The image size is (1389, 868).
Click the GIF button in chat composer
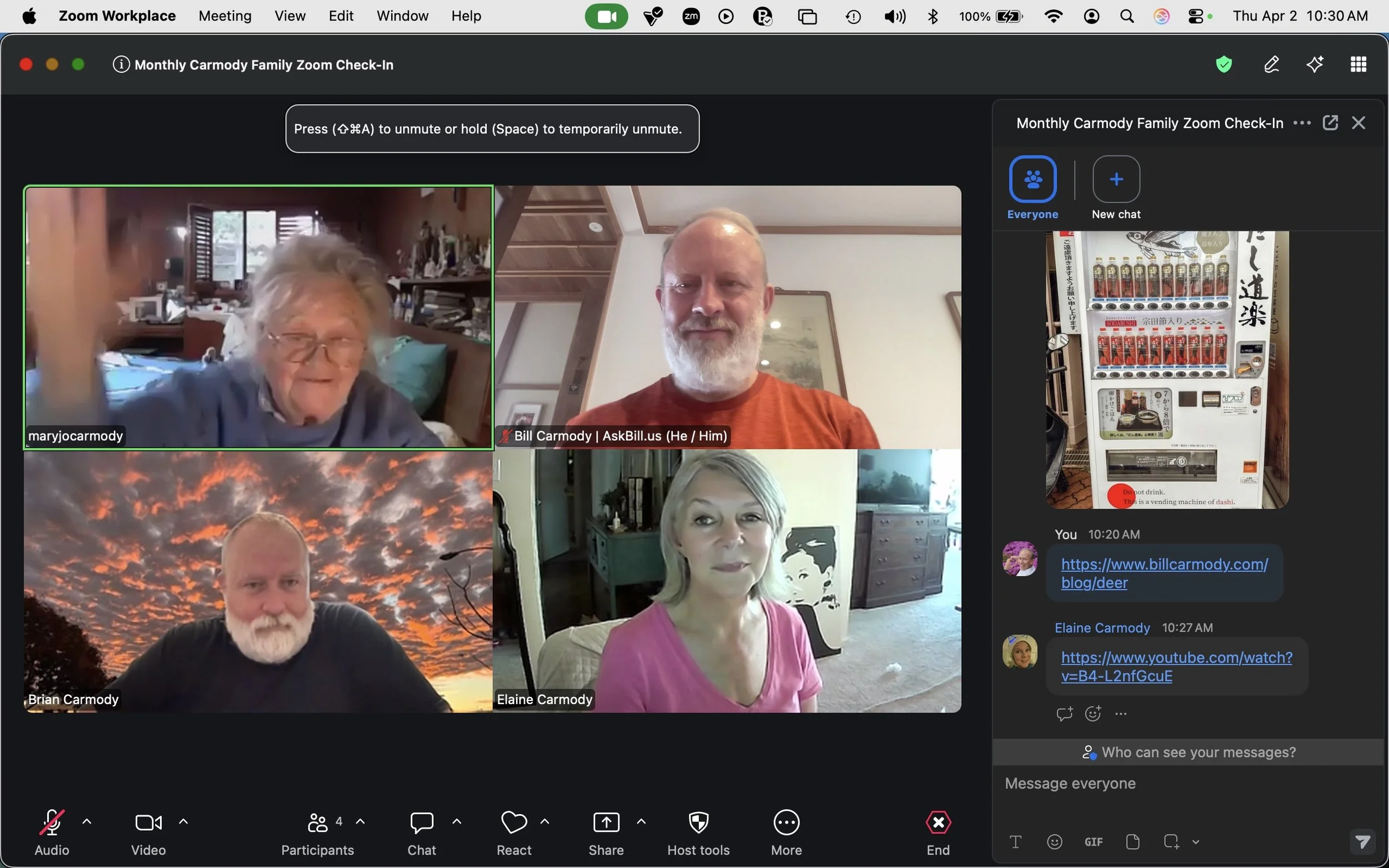1093,841
